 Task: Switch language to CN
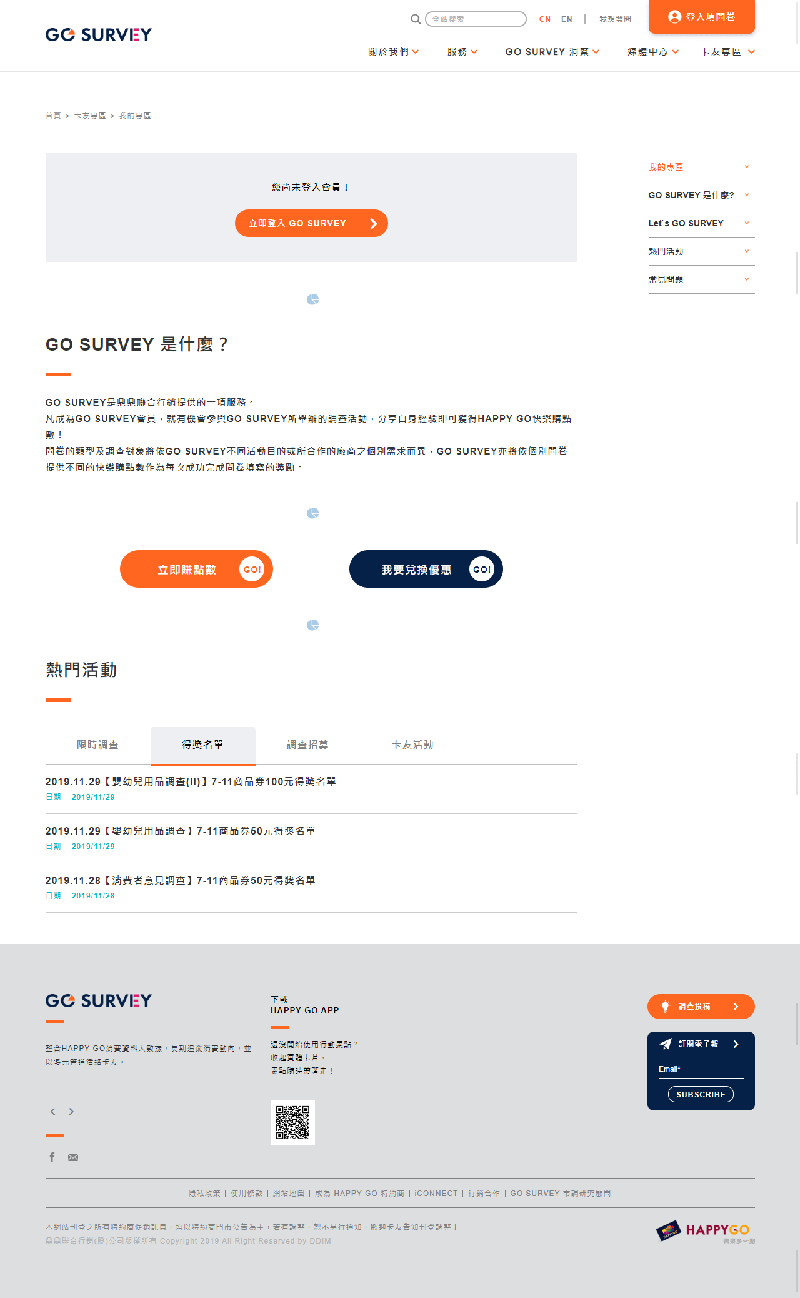545,19
